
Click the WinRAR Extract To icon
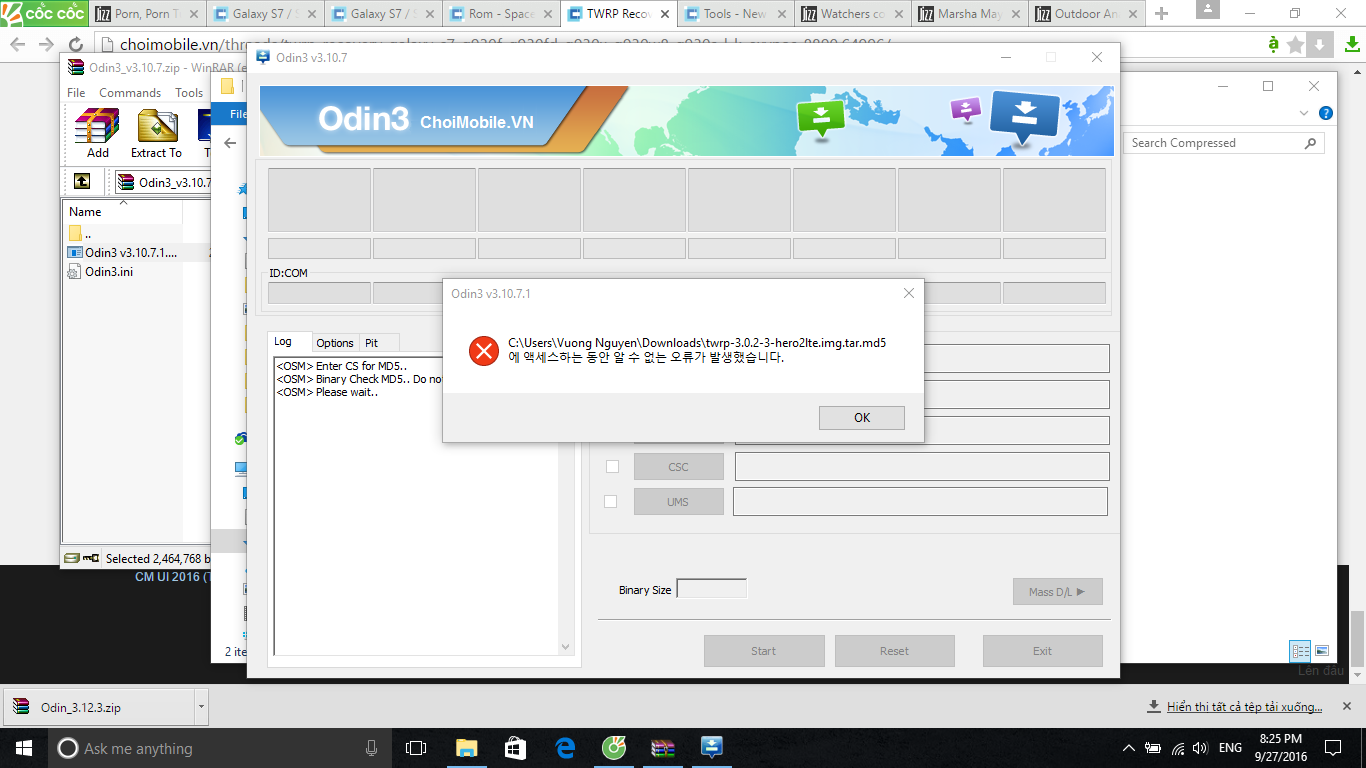[156, 133]
